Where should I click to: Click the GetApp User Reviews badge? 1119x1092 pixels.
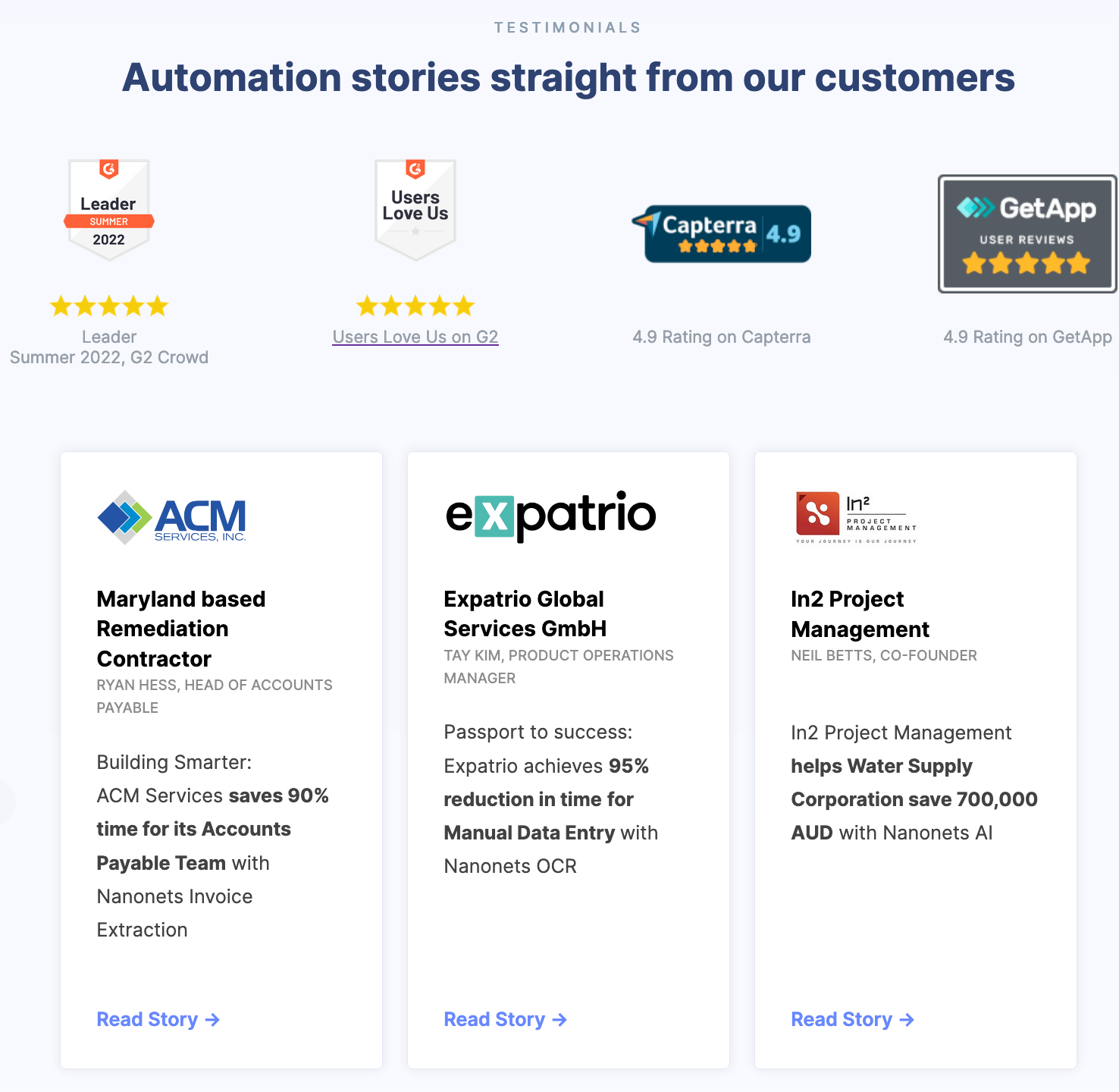pos(1027,234)
